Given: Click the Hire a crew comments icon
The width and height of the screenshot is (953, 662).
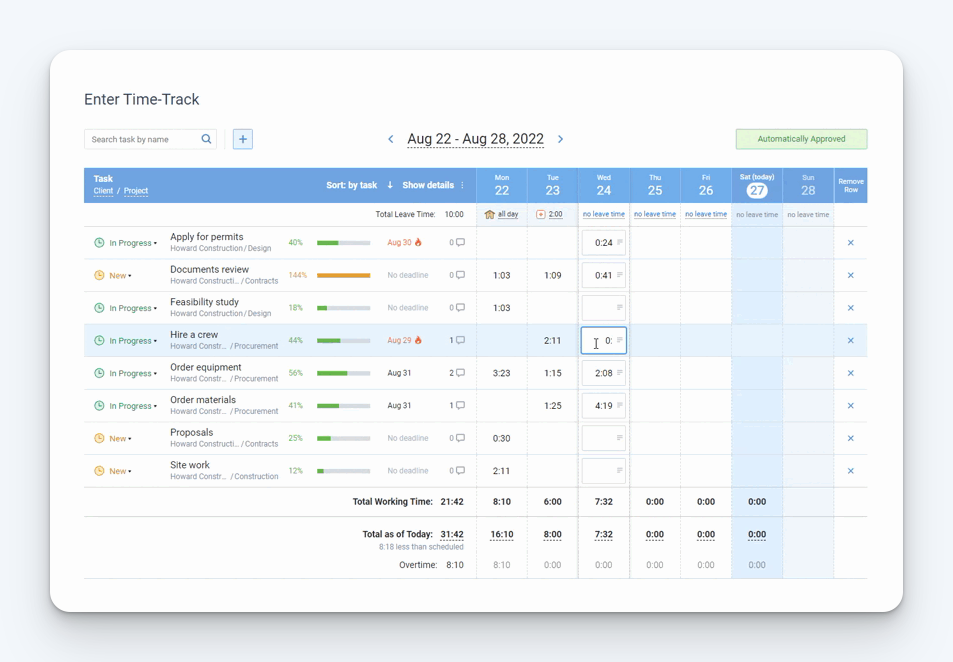Looking at the screenshot, I should pyautogui.click(x=460, y=341).
